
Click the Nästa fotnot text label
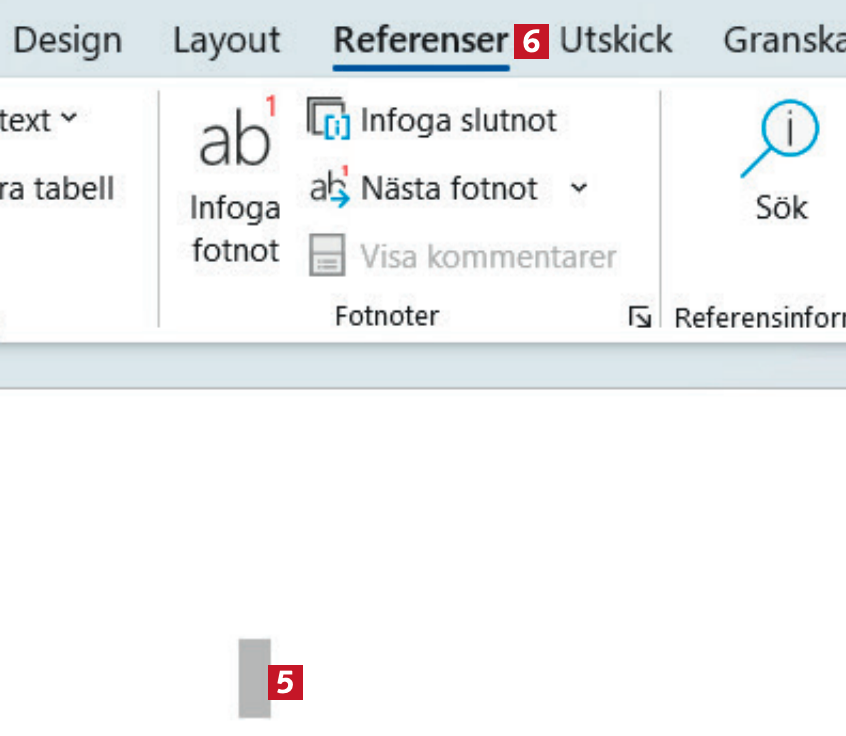point(449,187)
